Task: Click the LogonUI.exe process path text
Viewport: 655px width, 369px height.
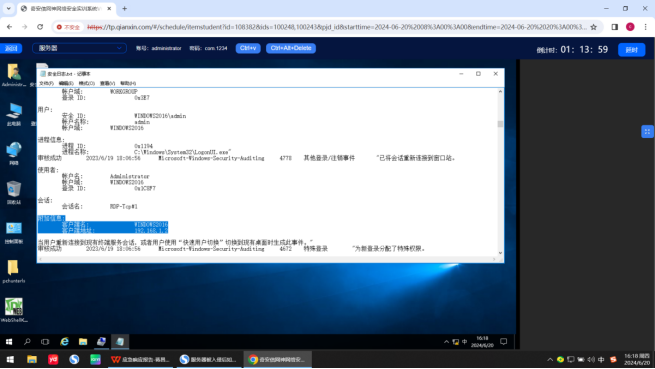Action: click(183, 152)
